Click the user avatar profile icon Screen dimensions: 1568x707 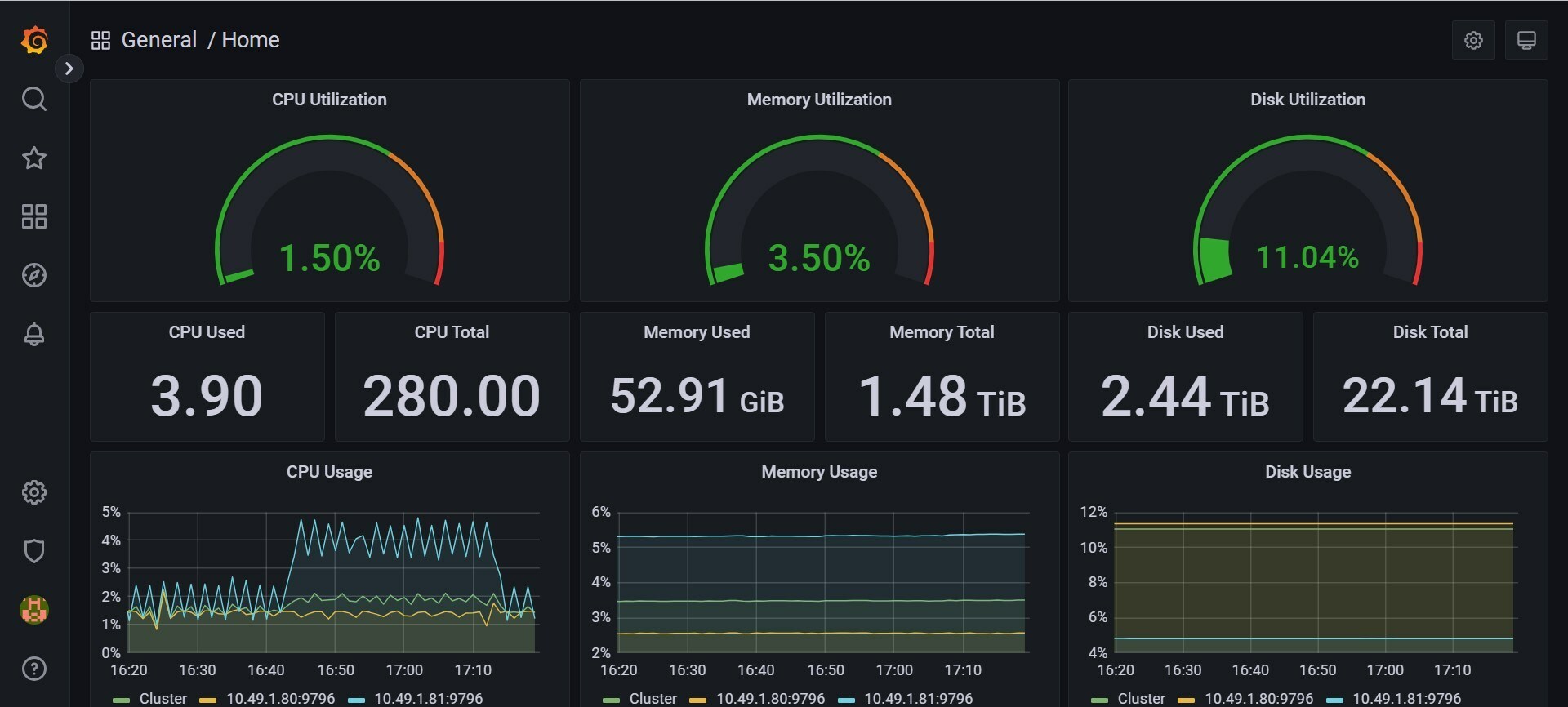(34, 610)
